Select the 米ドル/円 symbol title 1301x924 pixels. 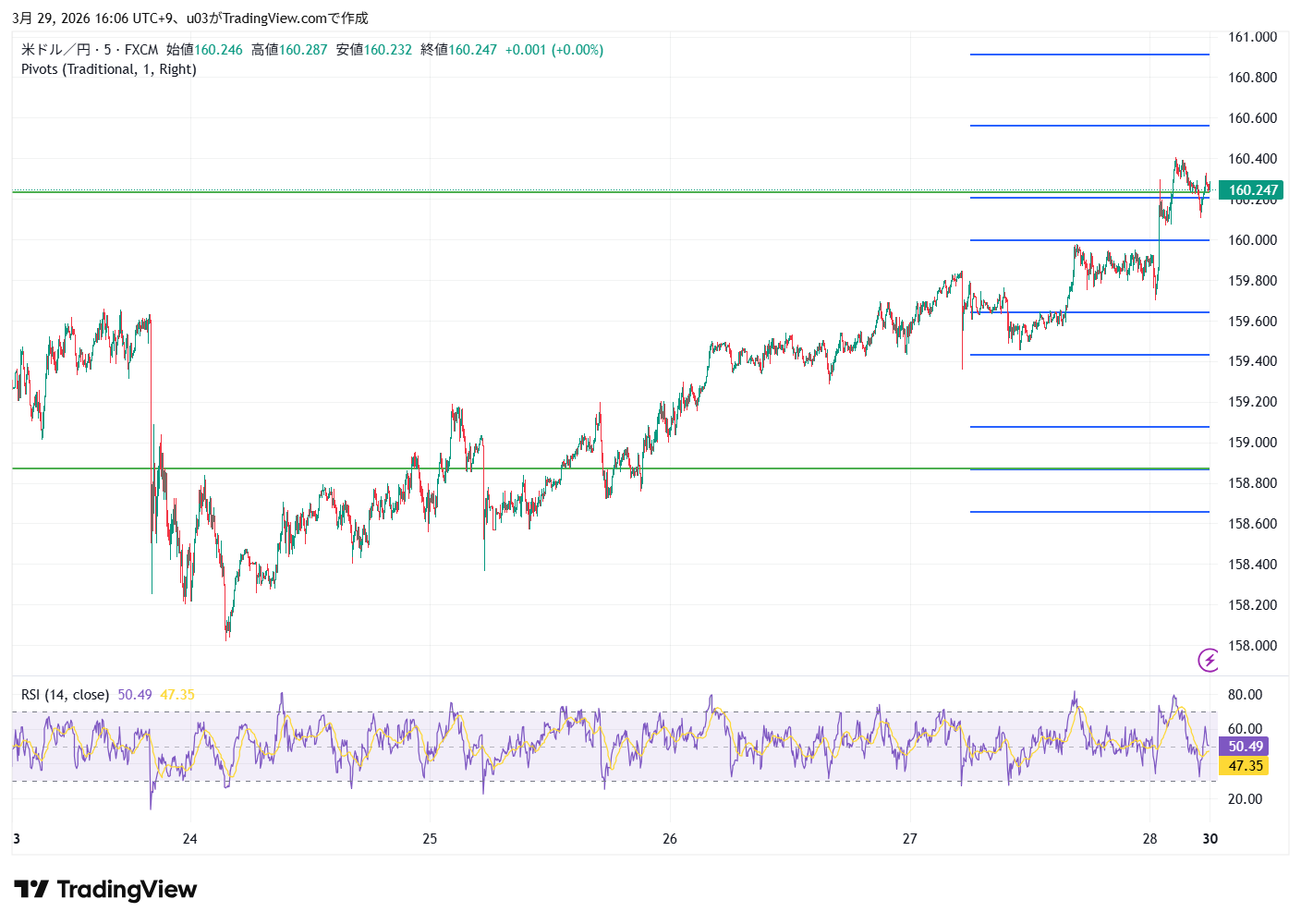tap(55, 50)
